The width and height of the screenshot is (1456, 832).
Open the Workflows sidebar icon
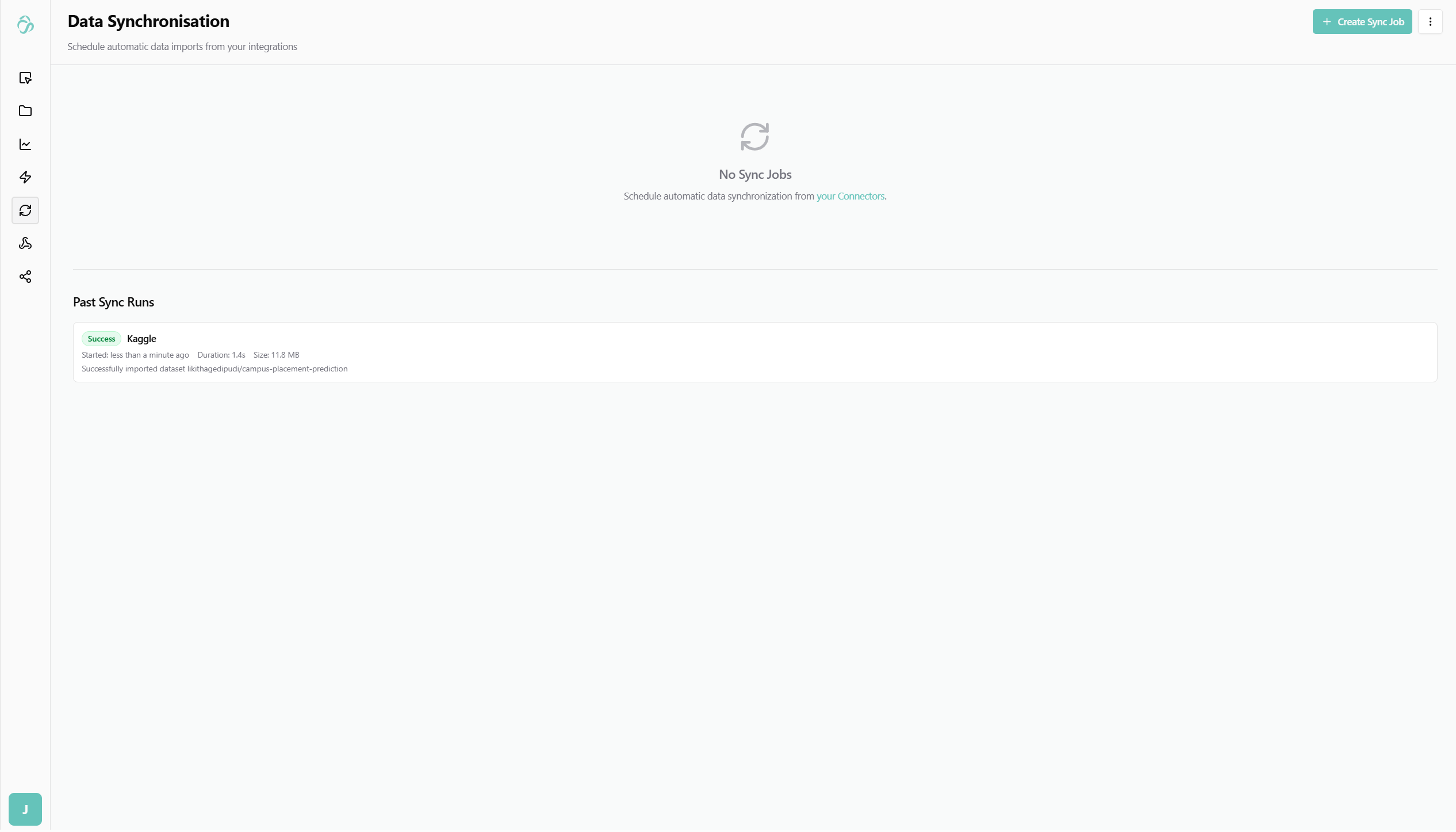pyautogui.click(x=25, y=244)
